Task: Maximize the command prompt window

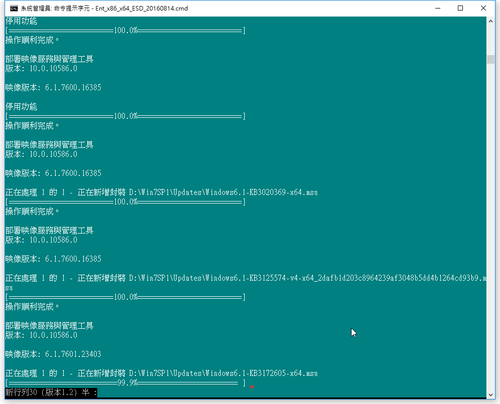Action: [x=460, y=8]
